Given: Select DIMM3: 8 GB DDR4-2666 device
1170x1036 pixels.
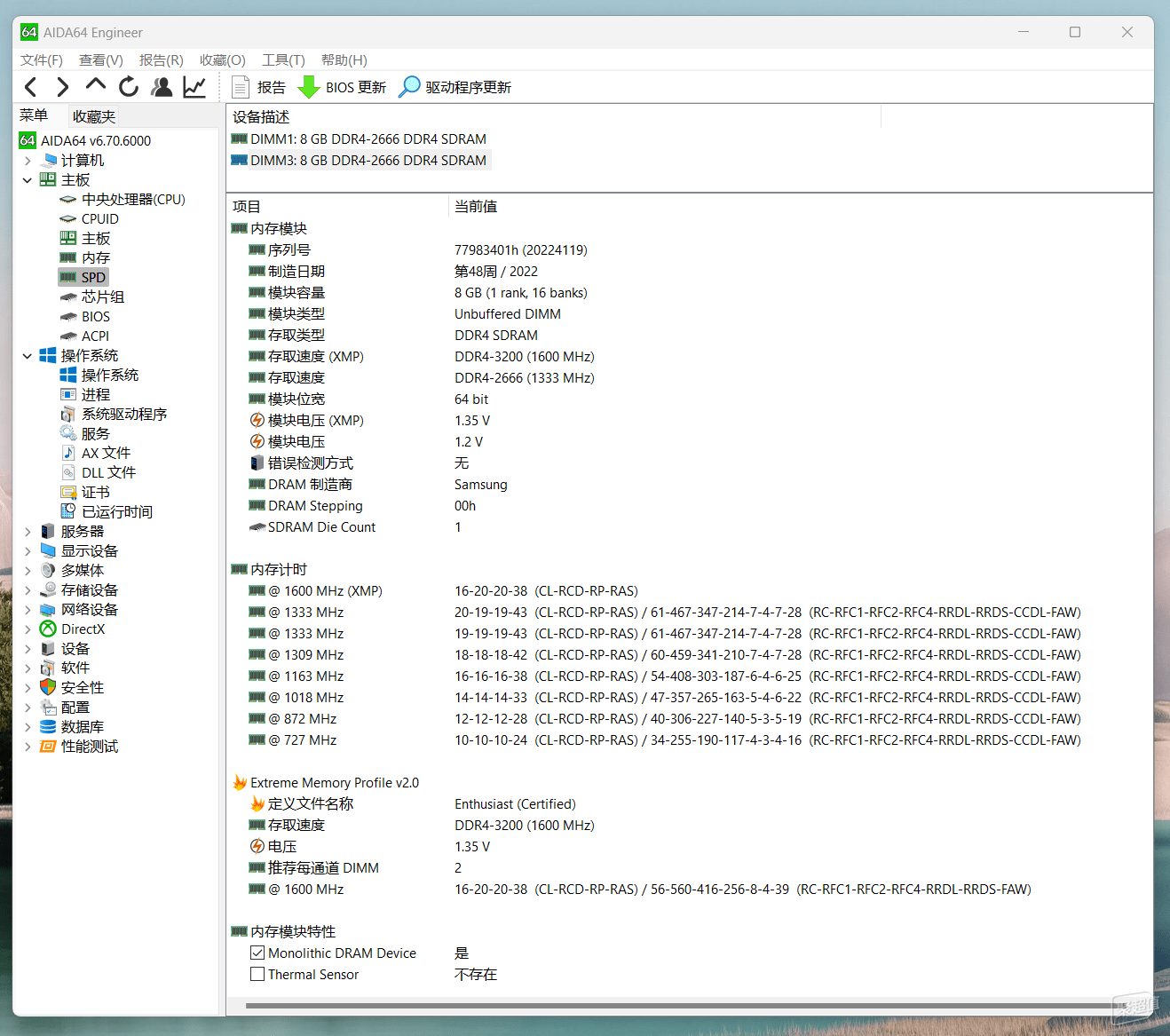Looking at the screenshot, I should click(359, 161).
